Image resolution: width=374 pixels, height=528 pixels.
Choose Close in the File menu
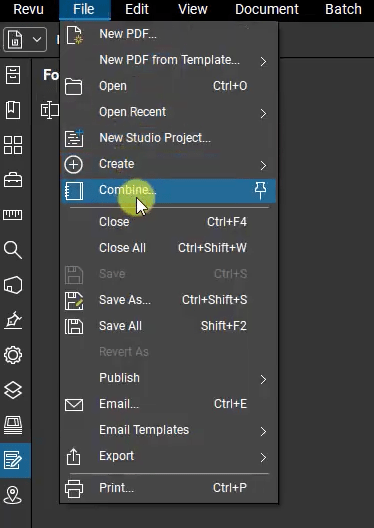point(169,222)
